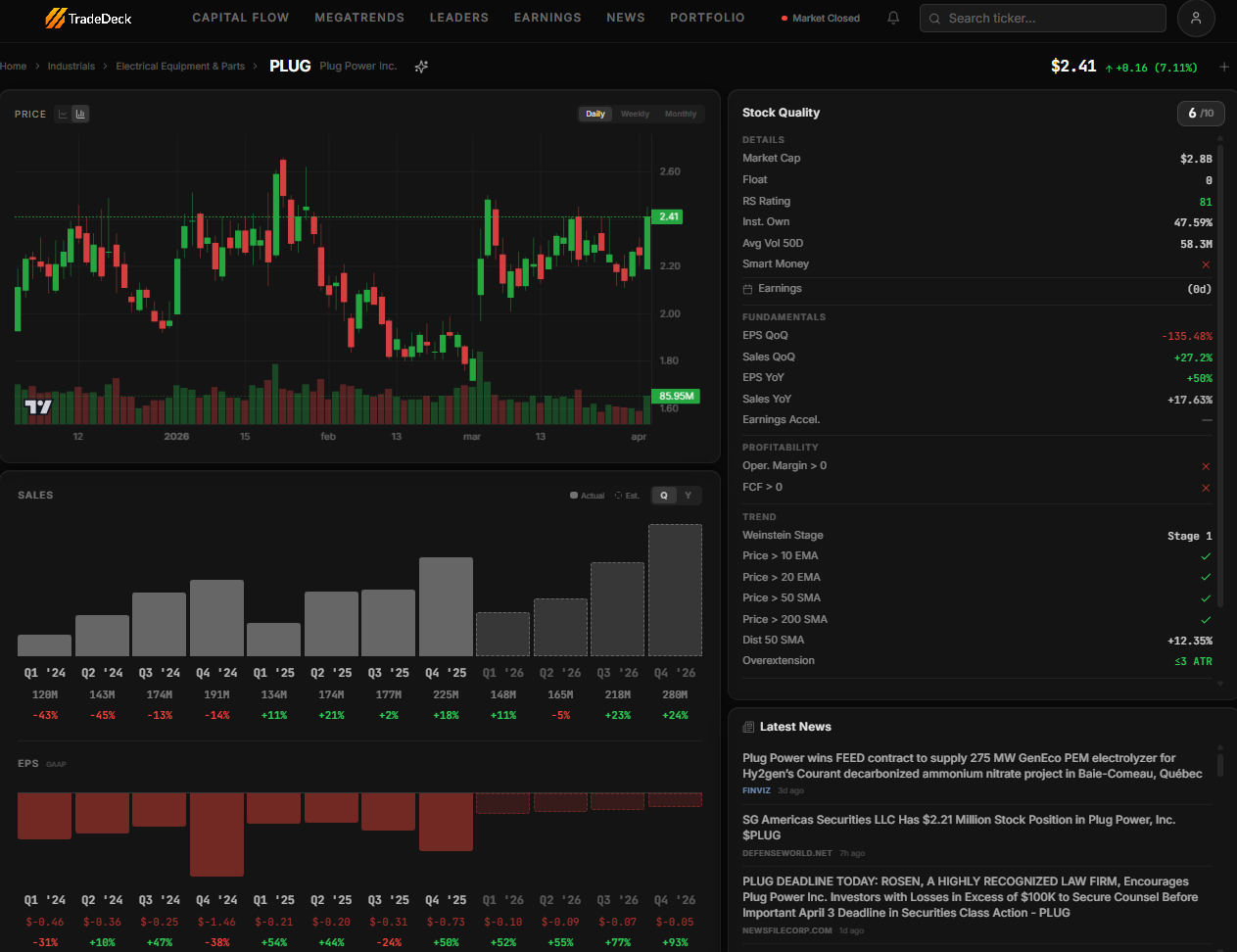Click the search ticker input field
Screen dimensions: 1237x952
click(x=1043, y=19)
